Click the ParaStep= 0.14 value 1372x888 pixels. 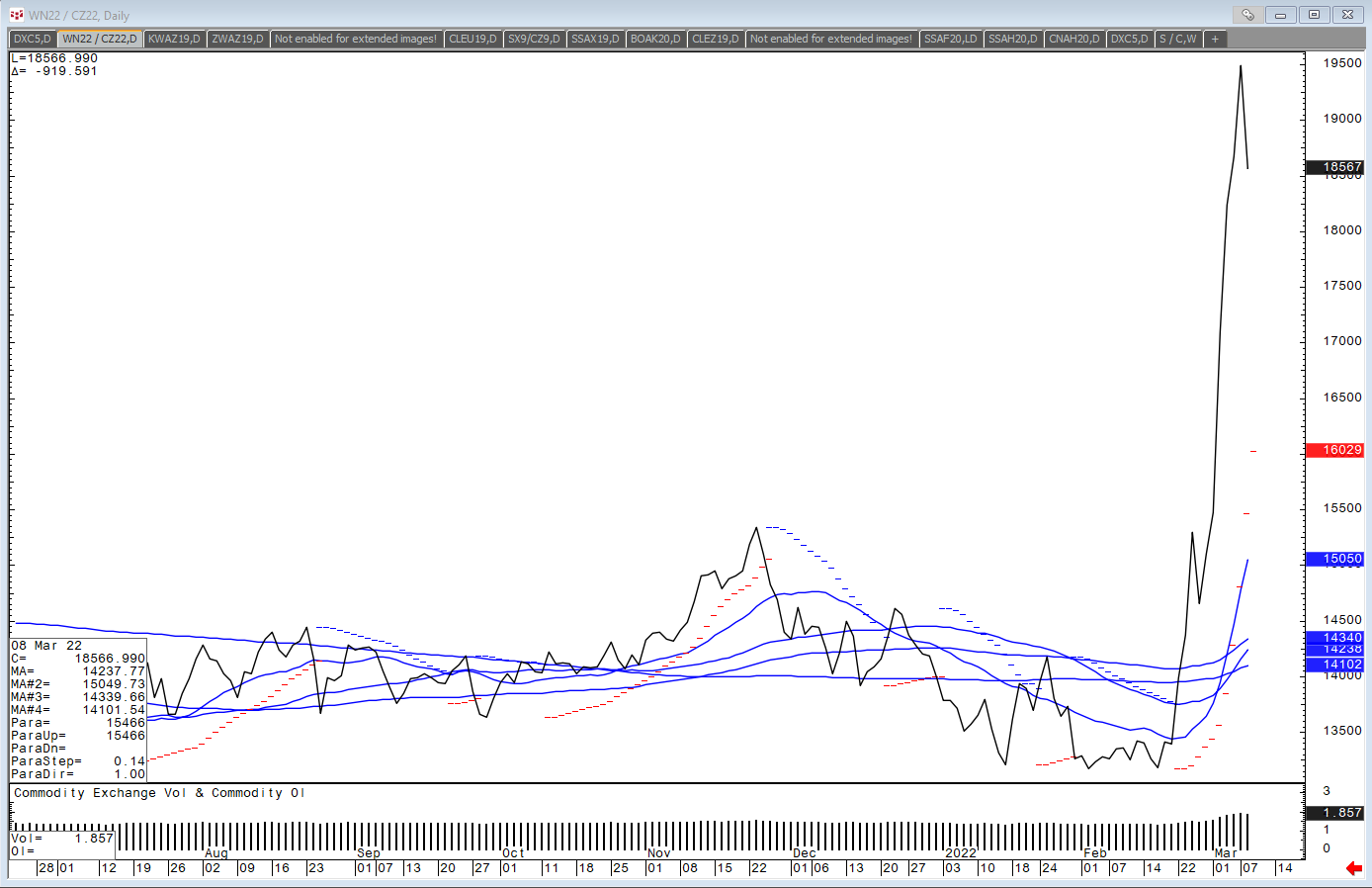pyautogui.click(x=78, y=761)
